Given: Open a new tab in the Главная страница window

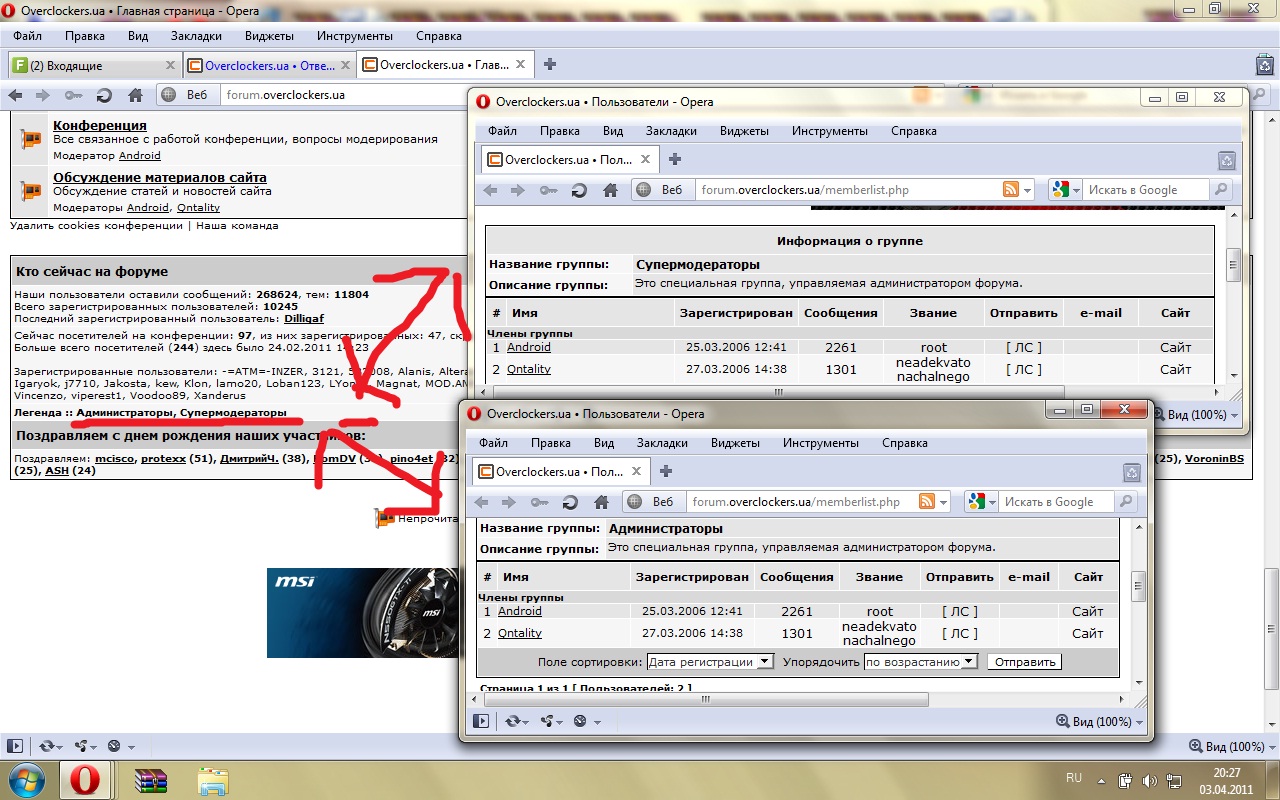Looking at the screenshot, I should 549,65.
